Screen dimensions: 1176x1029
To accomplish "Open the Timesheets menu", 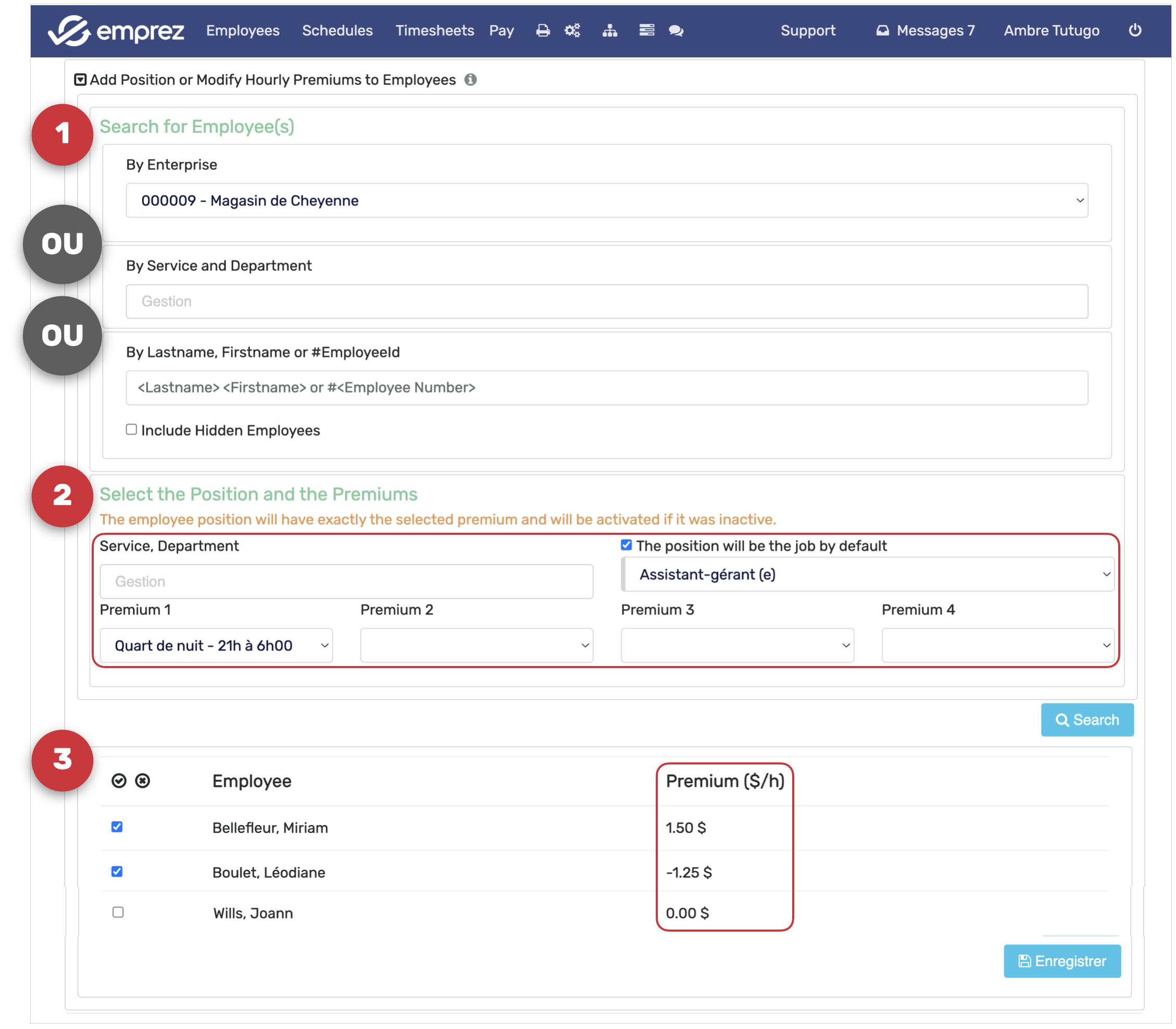I will click(434, 30).
